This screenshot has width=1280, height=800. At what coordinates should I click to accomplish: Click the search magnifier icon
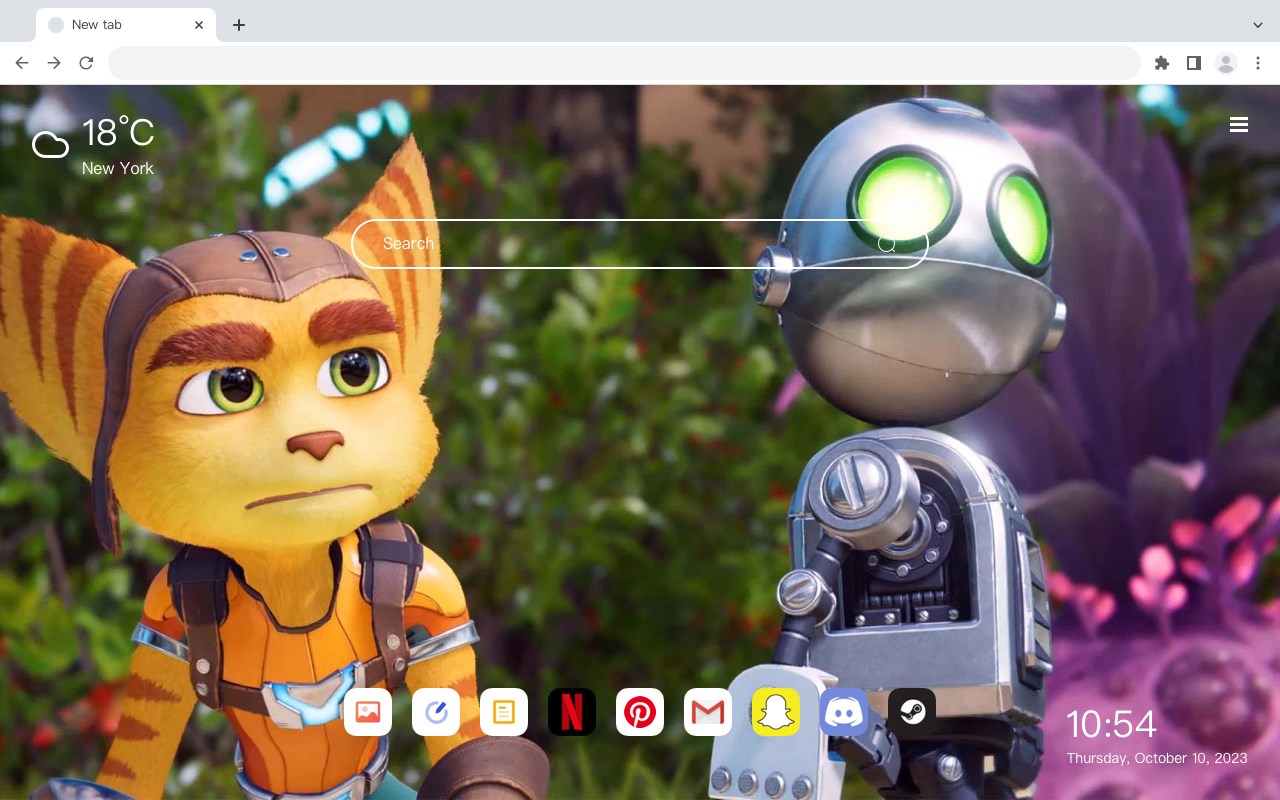coord(887,244)
